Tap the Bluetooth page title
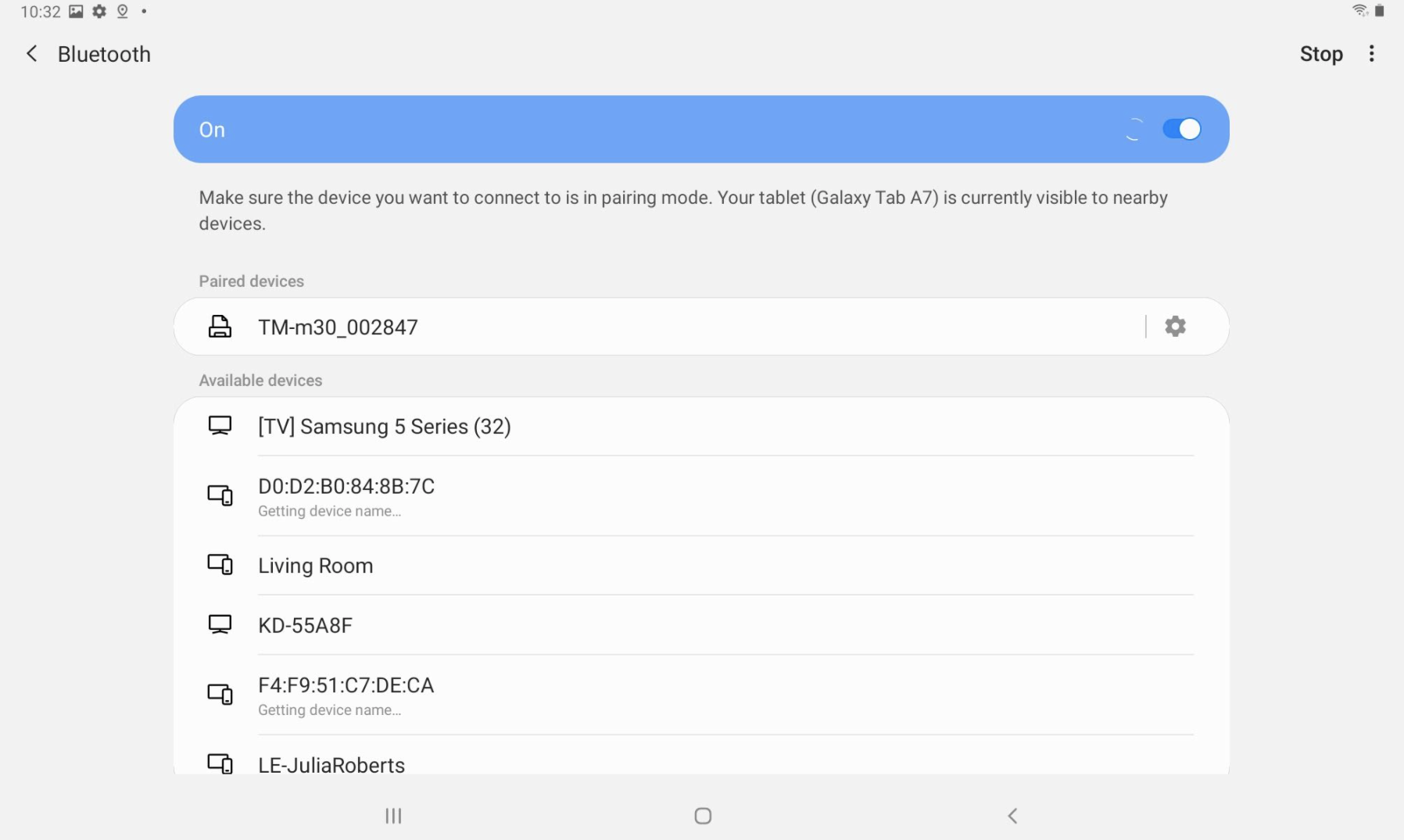The height and width of the screenshot is (840, 1404). tap(104, 54)
